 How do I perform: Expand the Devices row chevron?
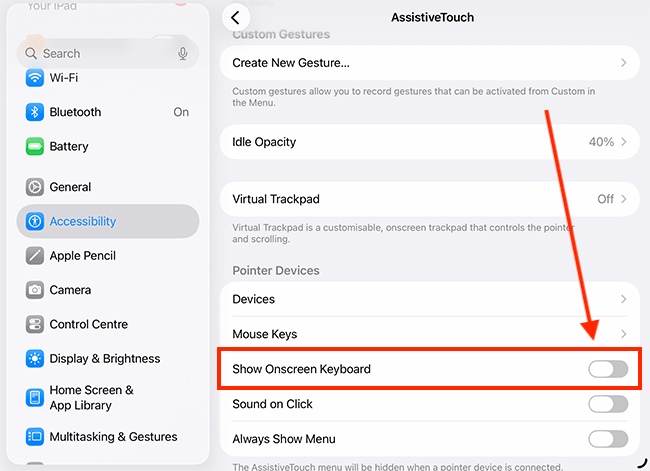[x=623, y=299]
